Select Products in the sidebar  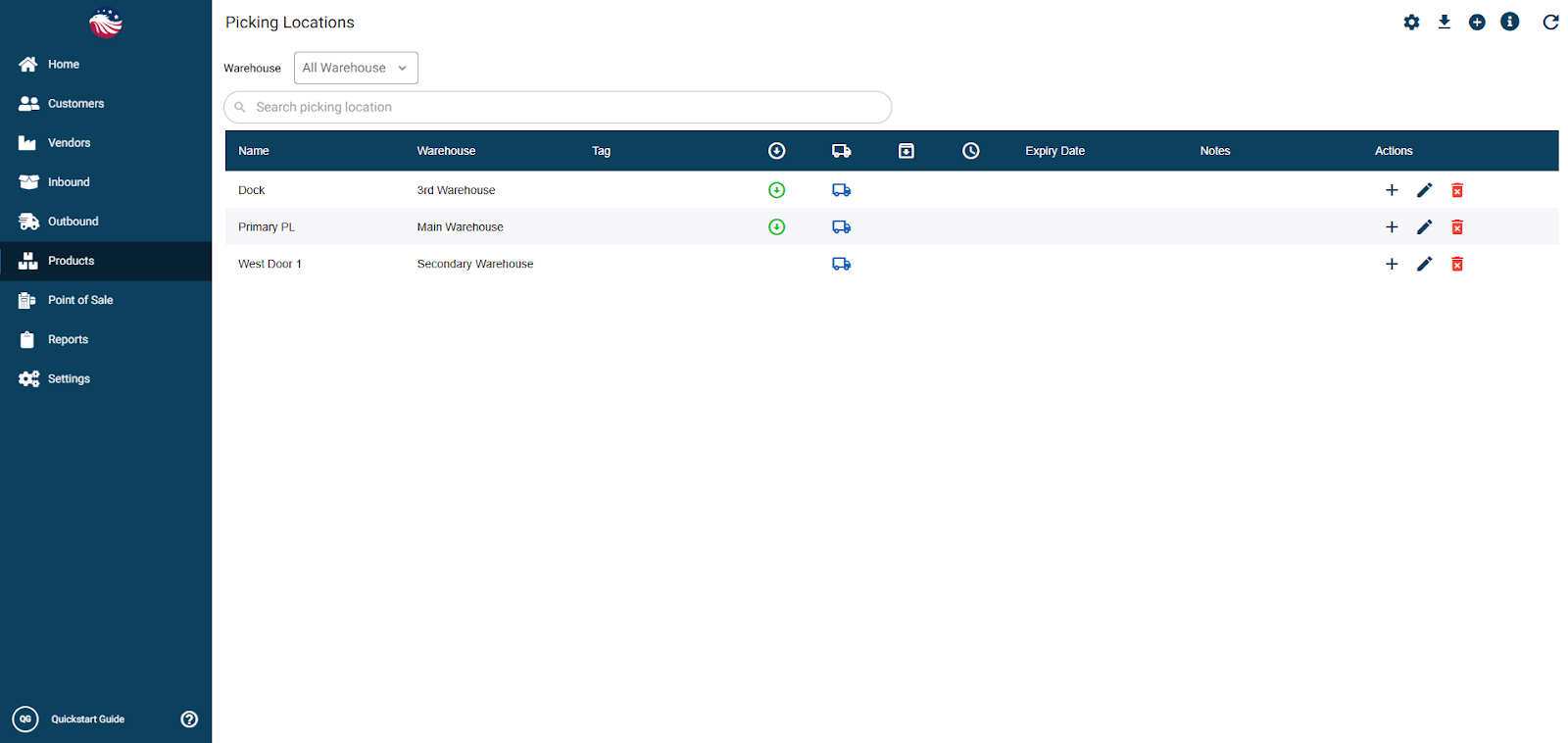106,261
